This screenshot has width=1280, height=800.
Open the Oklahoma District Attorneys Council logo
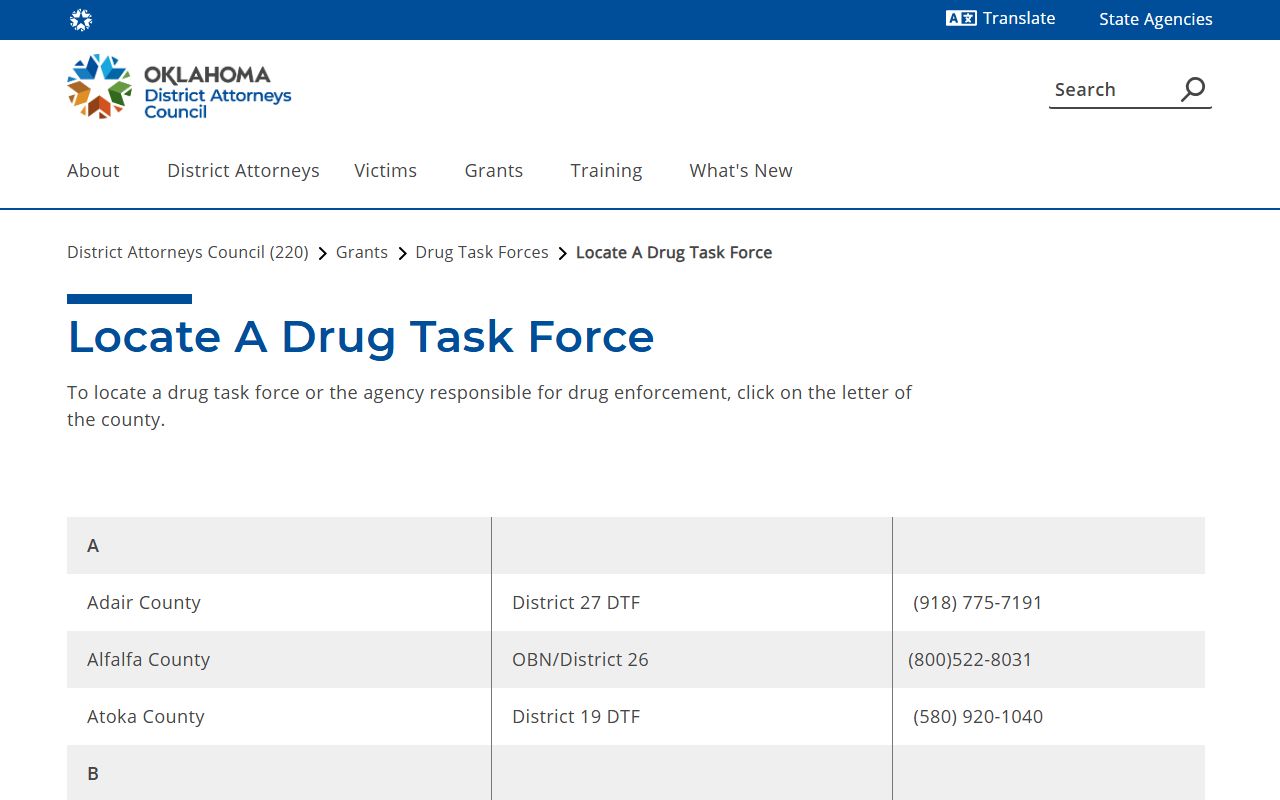pyautogui.click(x=179, y=87)
